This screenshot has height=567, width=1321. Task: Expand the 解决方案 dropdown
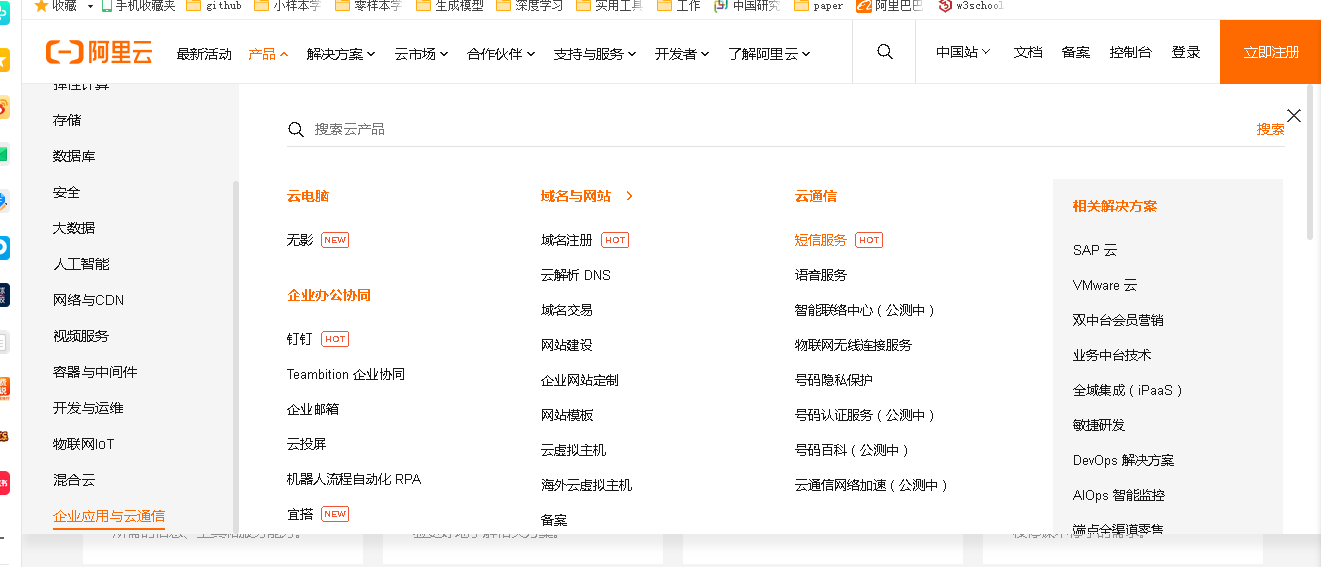(x=341, y=53)
